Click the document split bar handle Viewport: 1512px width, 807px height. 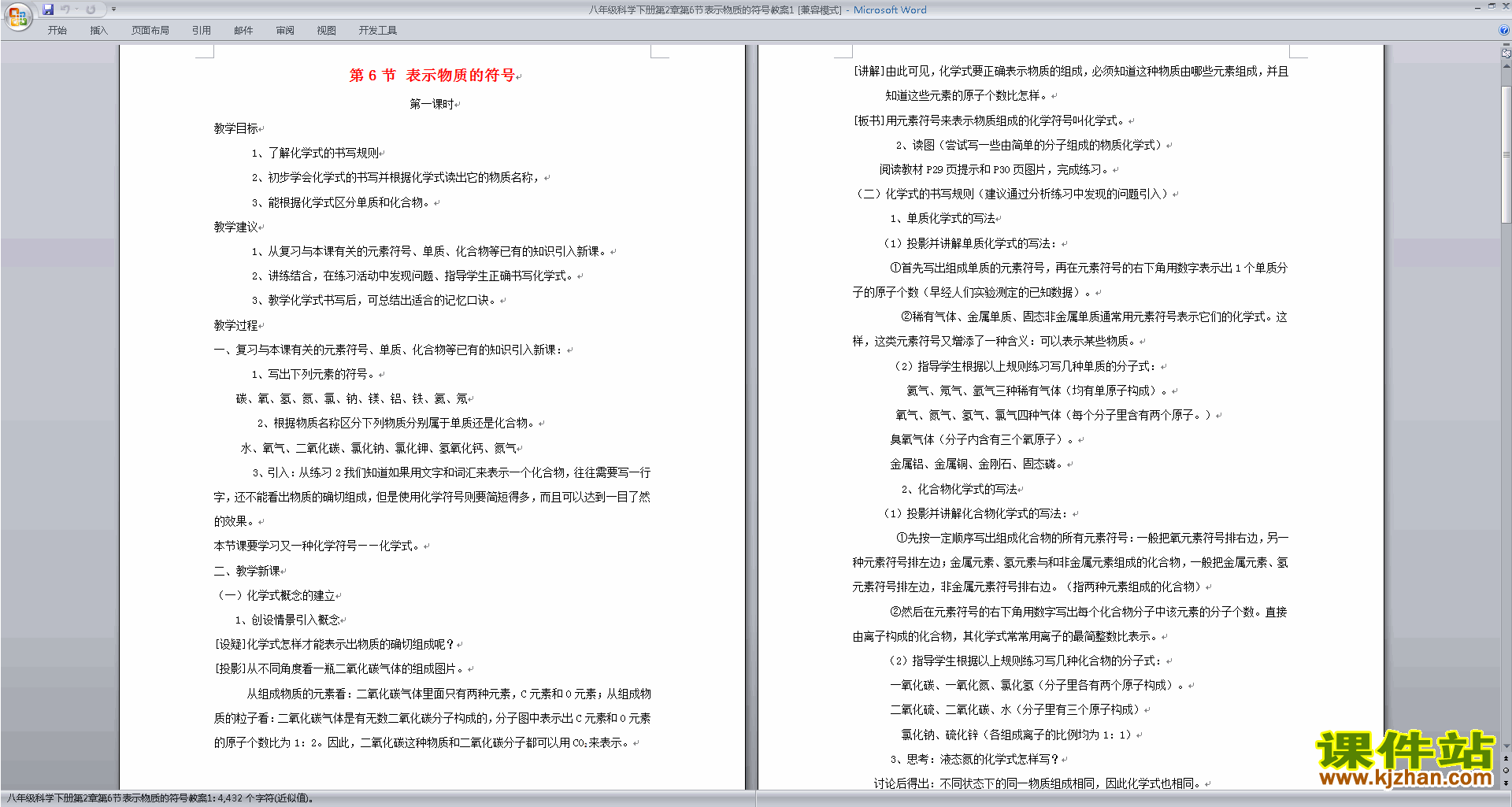pos(1506,46)
